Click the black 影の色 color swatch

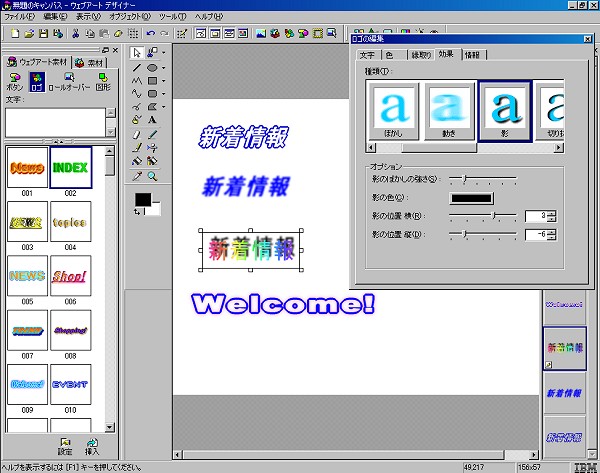tap(470, 198)
